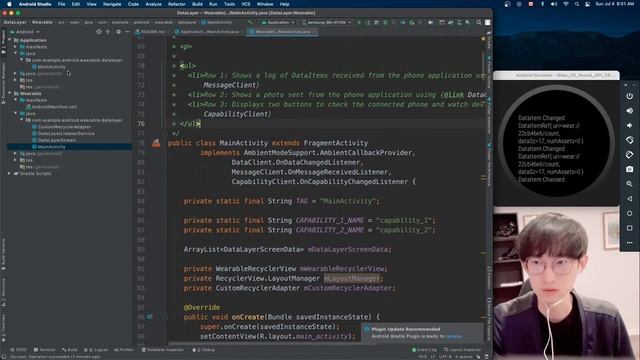This screenshot has width=640, height=360.
Task: Open the Logcat tool window
Action: (x=96, y=350)
